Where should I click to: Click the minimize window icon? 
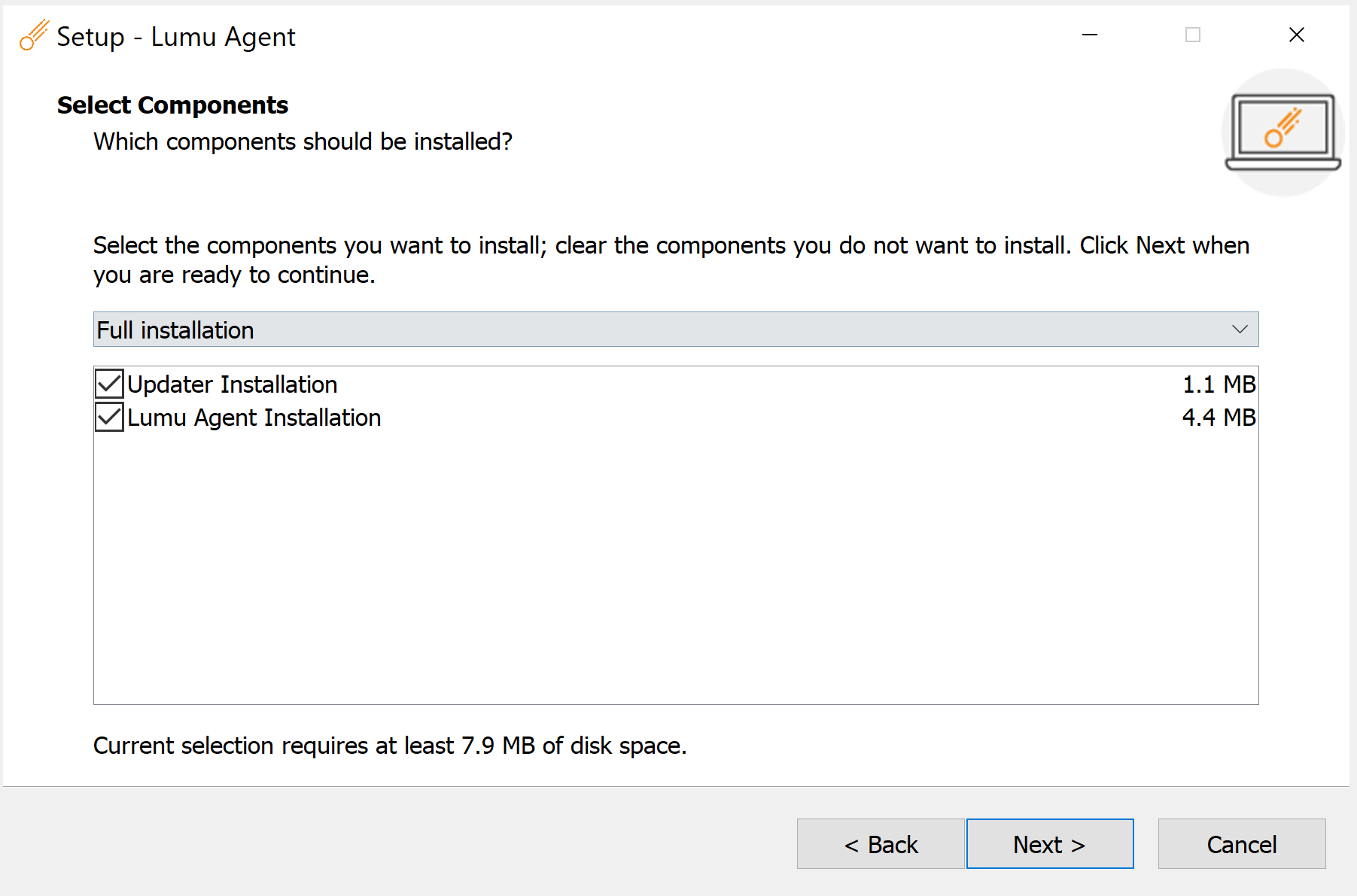(x=1089, y=35)
